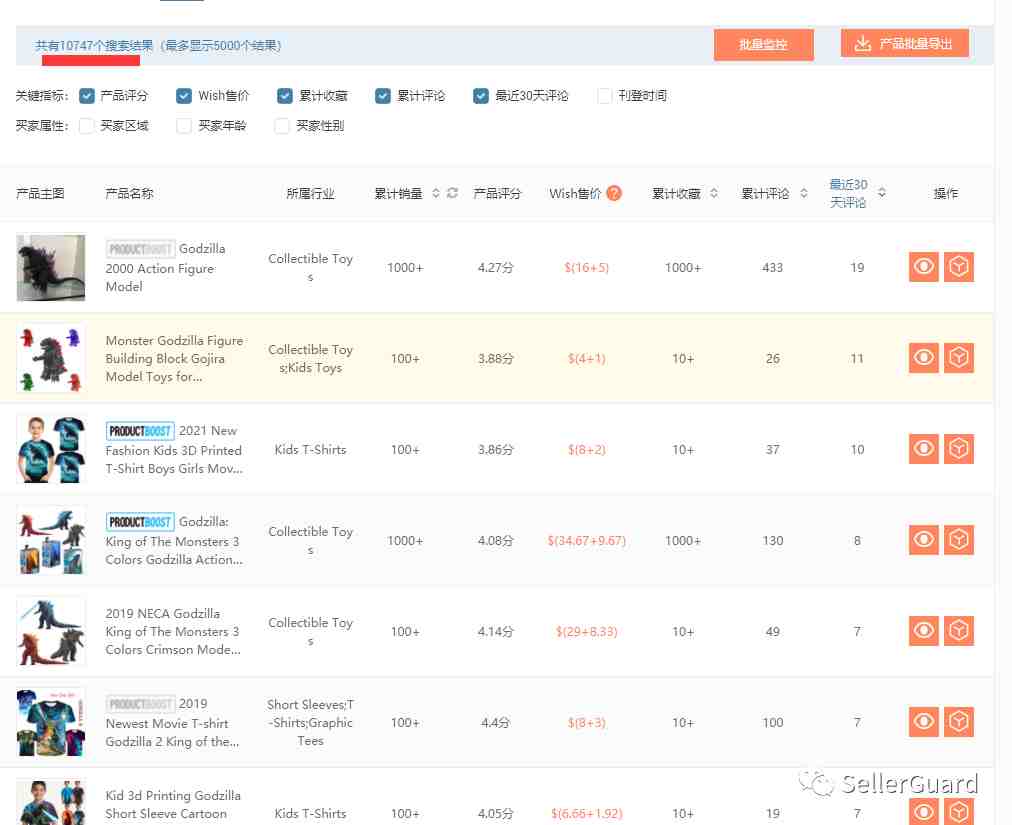1012x825 pixels.
Task: Uncheck the Wish售价 checkbox
Action: [184, 96]
